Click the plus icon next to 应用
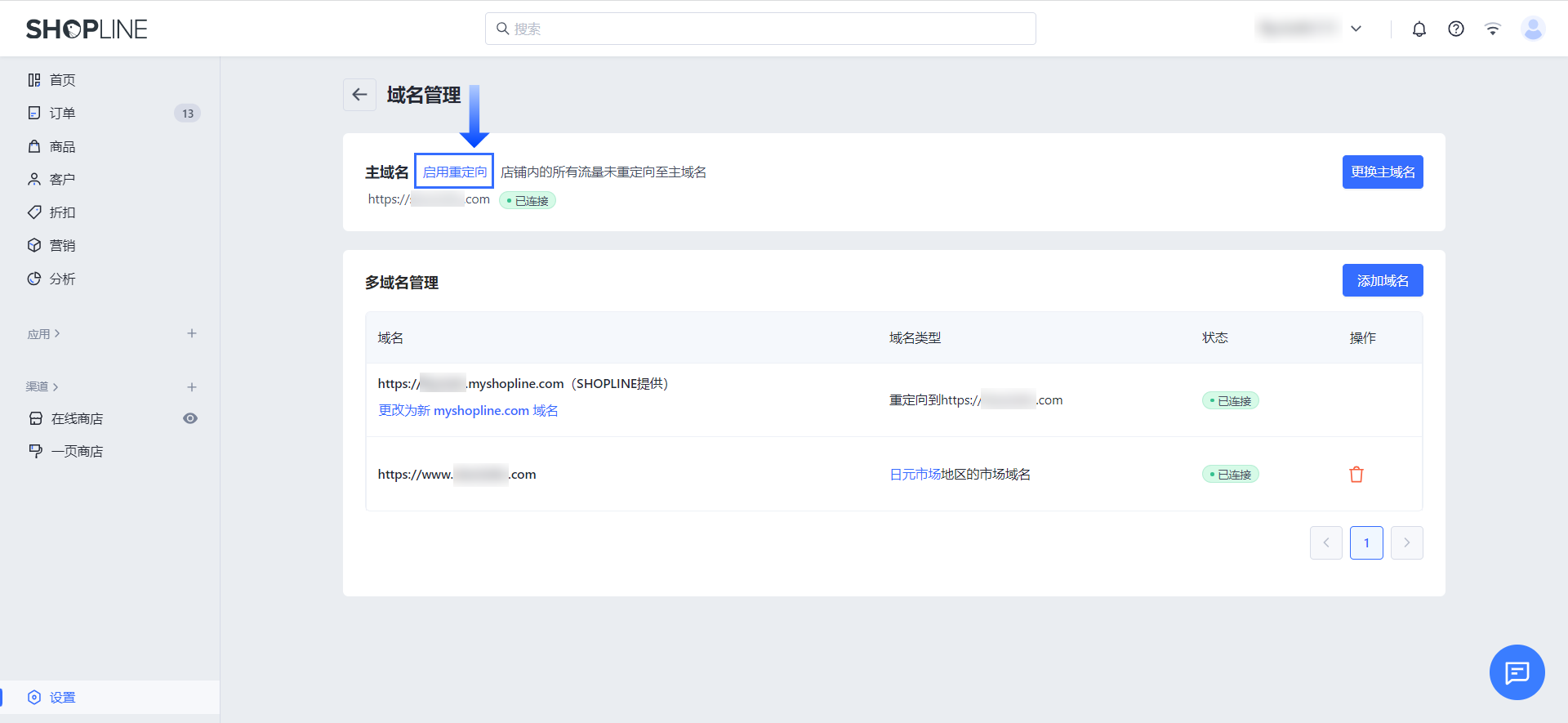Screen dimensions: 1568x723 pyautogui.click(x=192, y=333)
